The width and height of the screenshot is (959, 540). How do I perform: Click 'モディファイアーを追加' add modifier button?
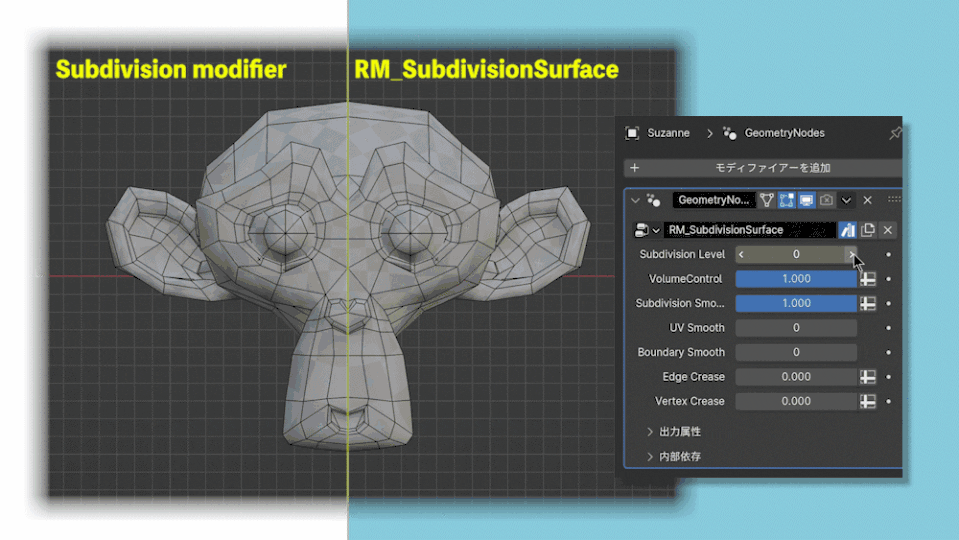[763, 168]
